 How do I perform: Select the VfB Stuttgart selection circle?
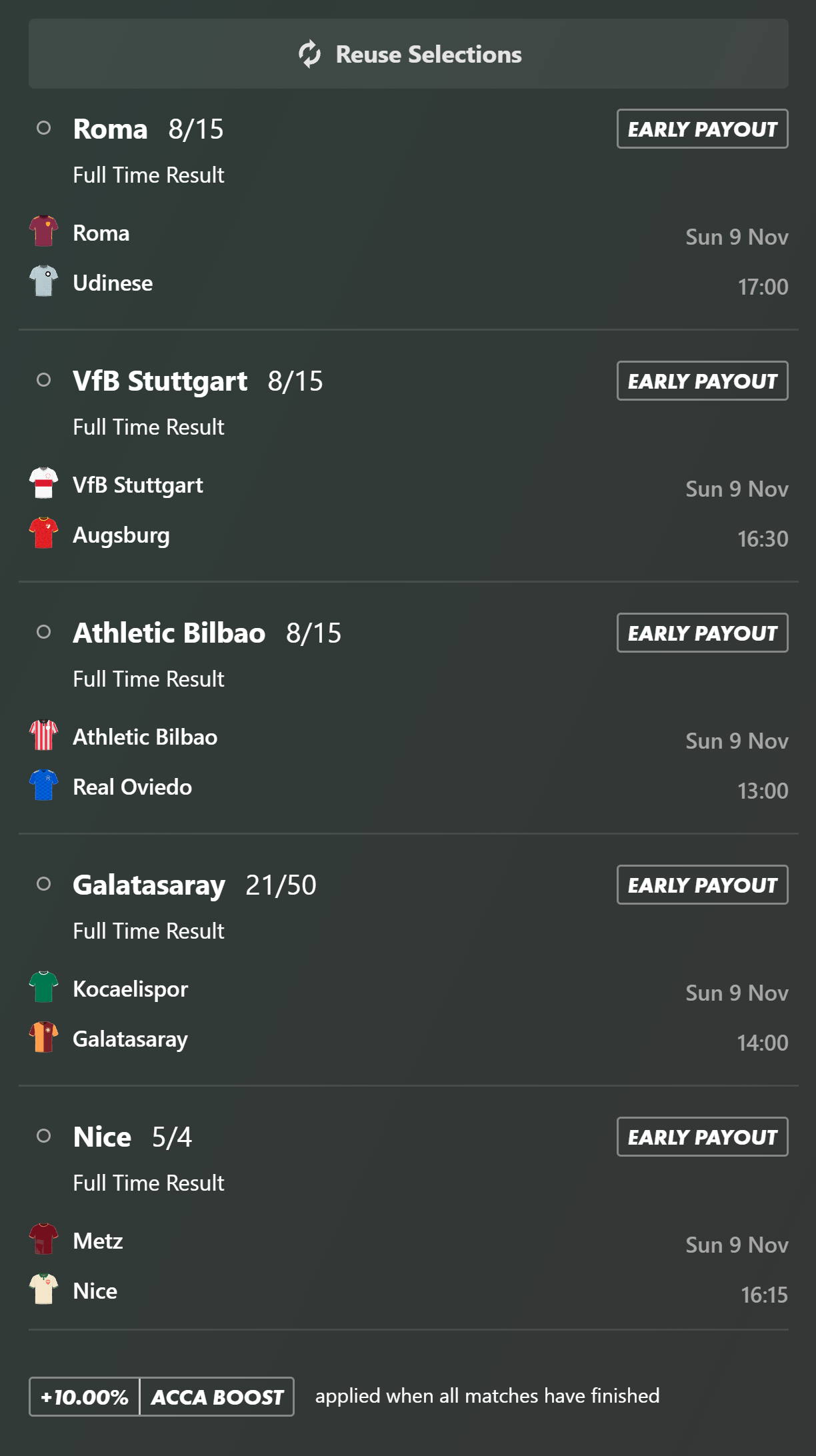43,380
